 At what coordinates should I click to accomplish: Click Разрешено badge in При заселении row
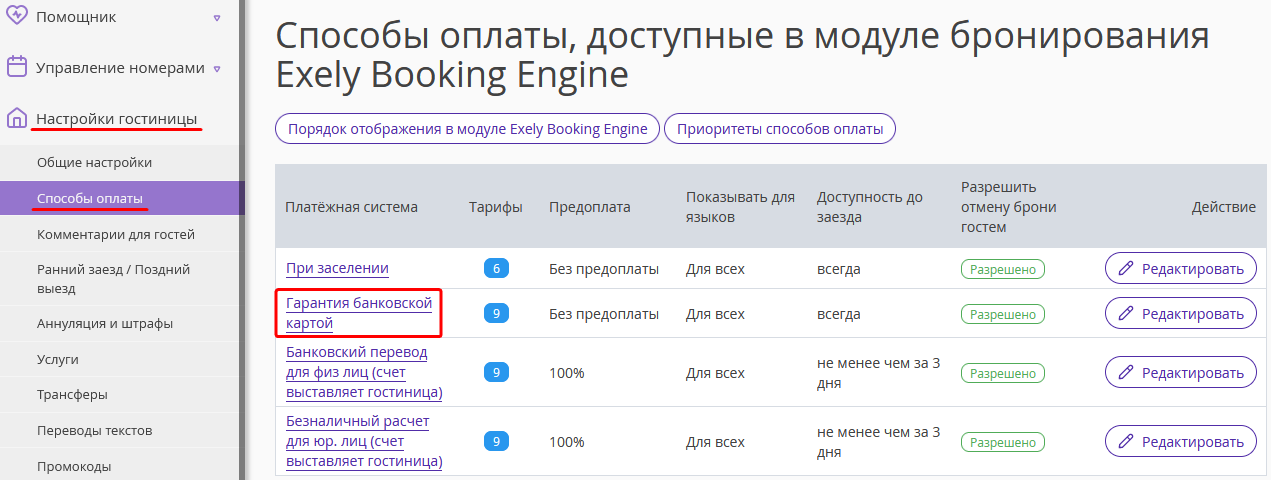[x=1002, y=269]
